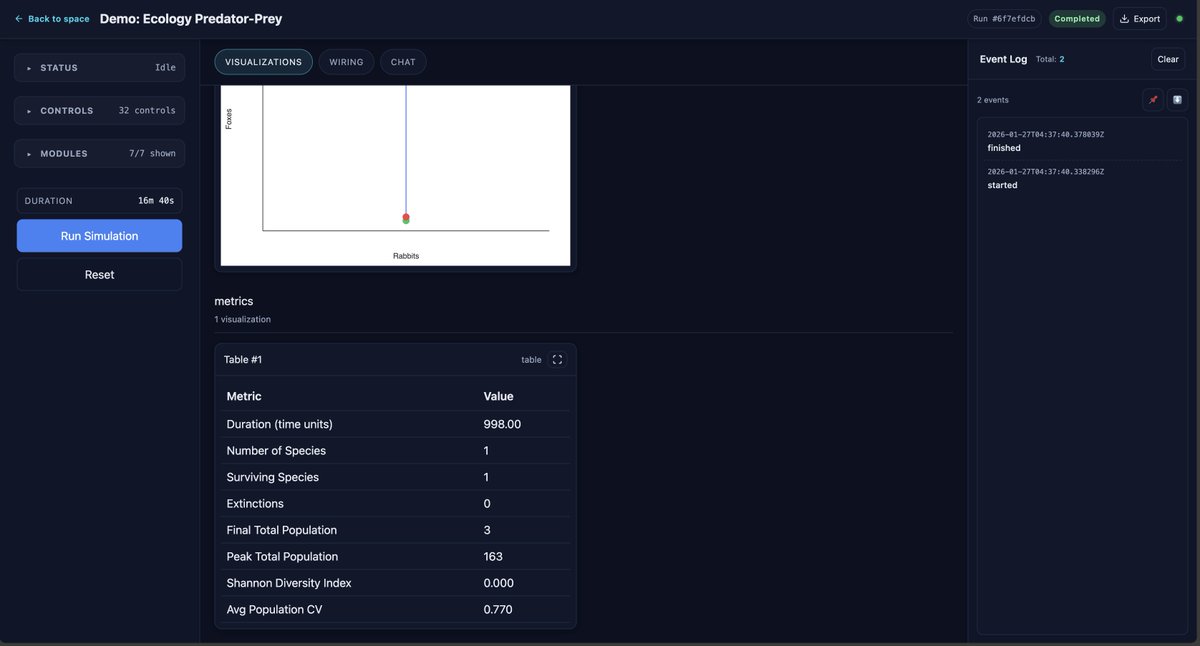Image resolution: width=1200 pixels, height=646 pixels.
Task: Click the 2 events label
Action: [993, 100]
